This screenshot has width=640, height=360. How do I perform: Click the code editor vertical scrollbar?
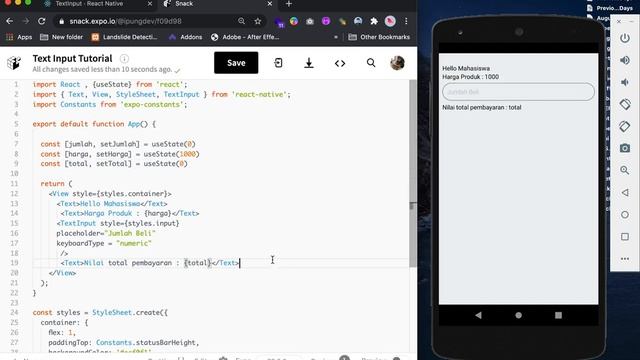[x=413, y=173]
